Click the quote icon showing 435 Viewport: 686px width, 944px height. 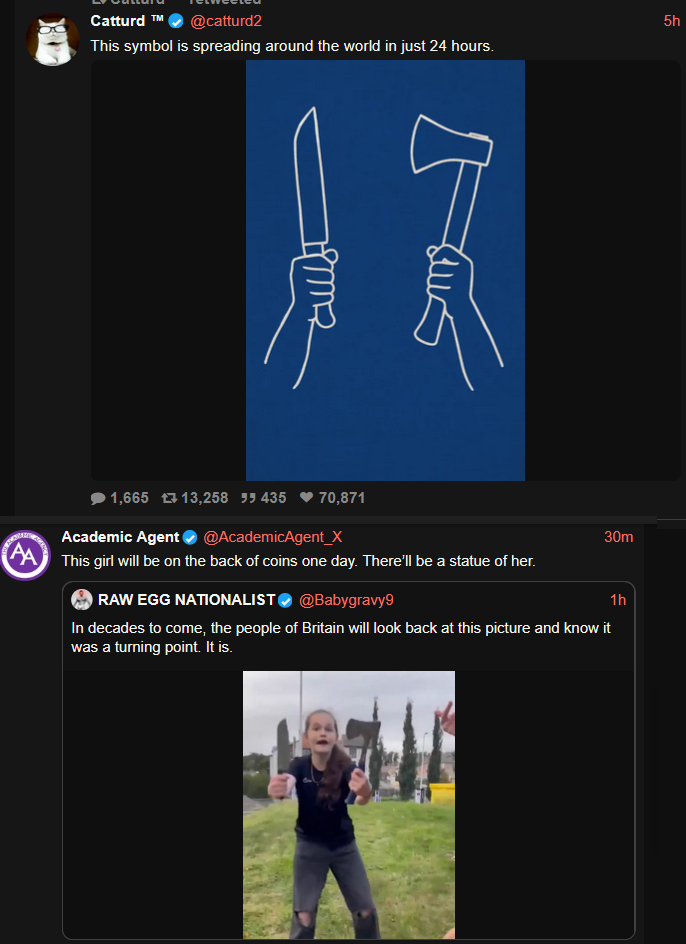(x=248, y=498)
